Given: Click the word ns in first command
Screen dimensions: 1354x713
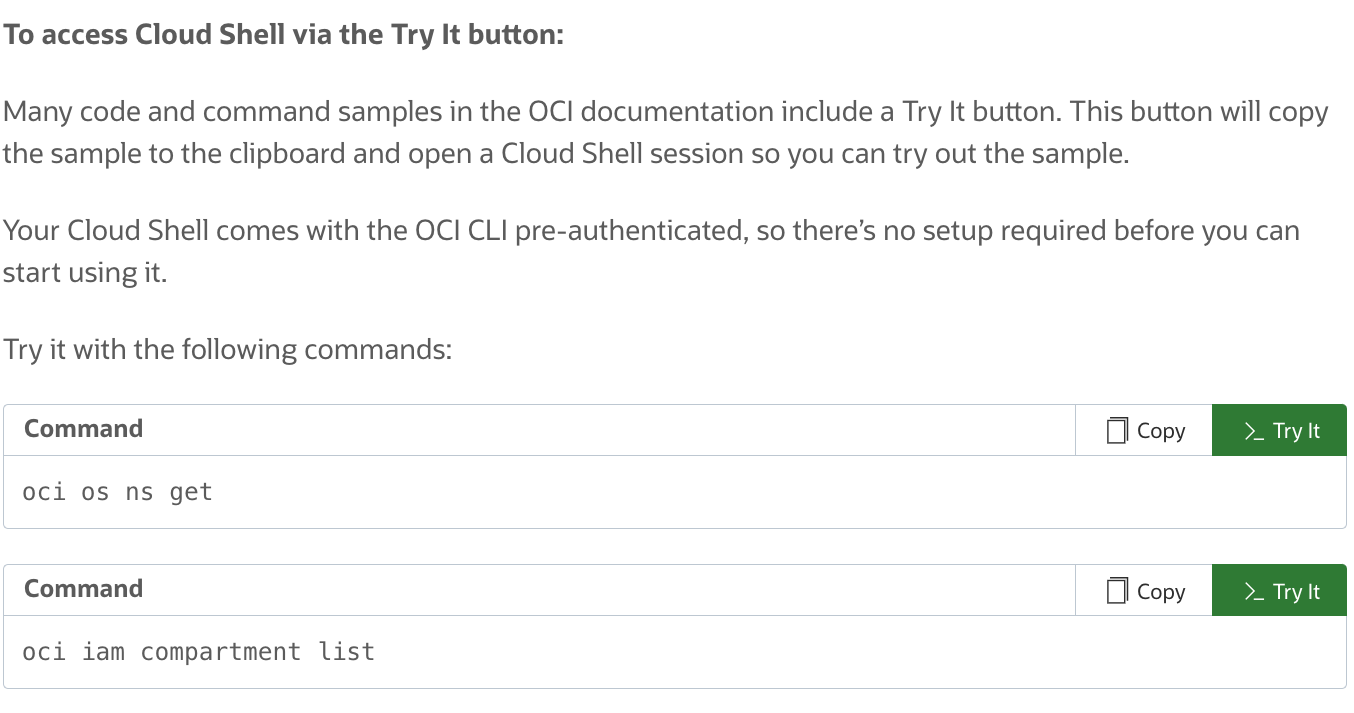Looking at the screenshot, I should [139, 492].
